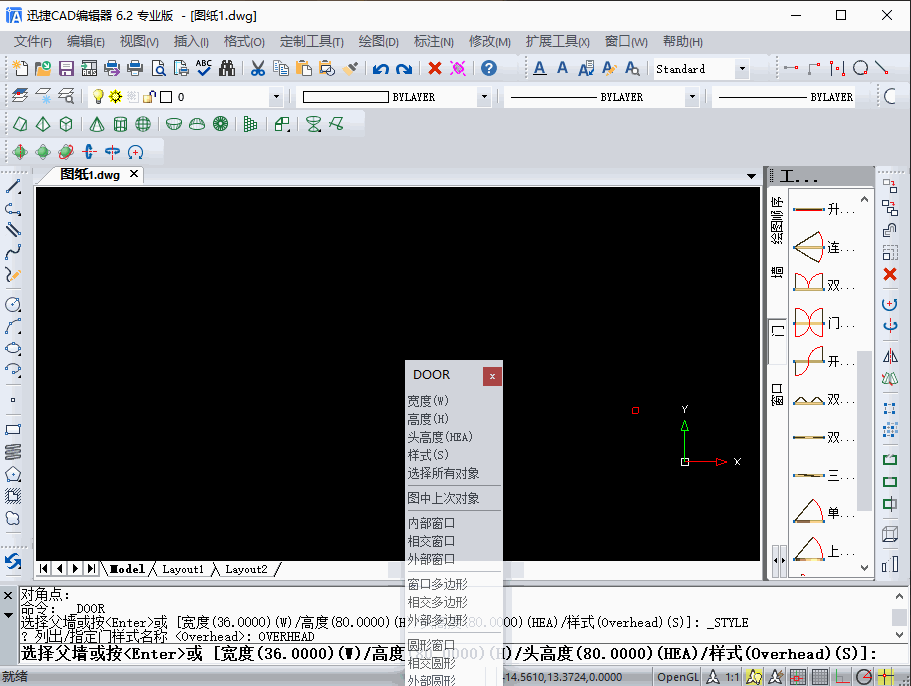Toggle snap icon in status bar
The image size is (911, 686).
(797, 677)
